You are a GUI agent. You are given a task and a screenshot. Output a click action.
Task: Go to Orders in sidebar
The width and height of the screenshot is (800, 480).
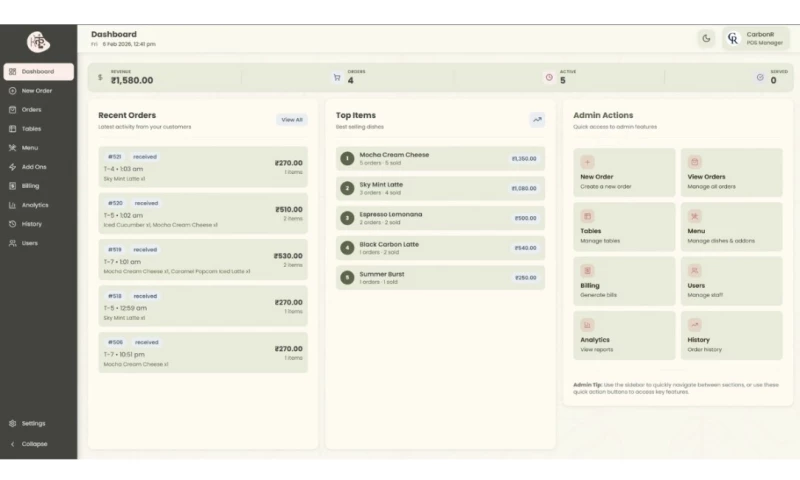[39, 110]
